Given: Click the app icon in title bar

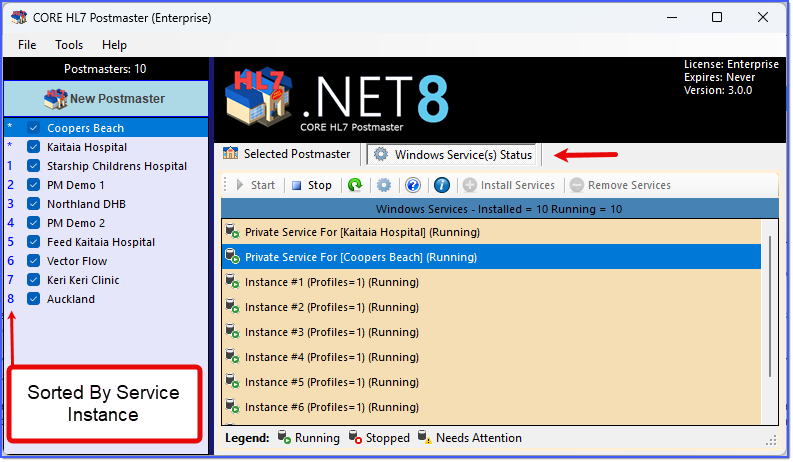Looking at the screenshot, I should coord(19,17).
